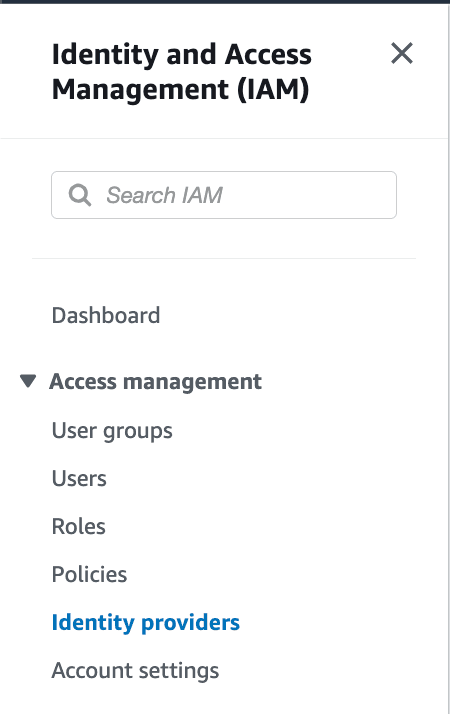
Task: Go to the Users page
Action: point(79,479)
